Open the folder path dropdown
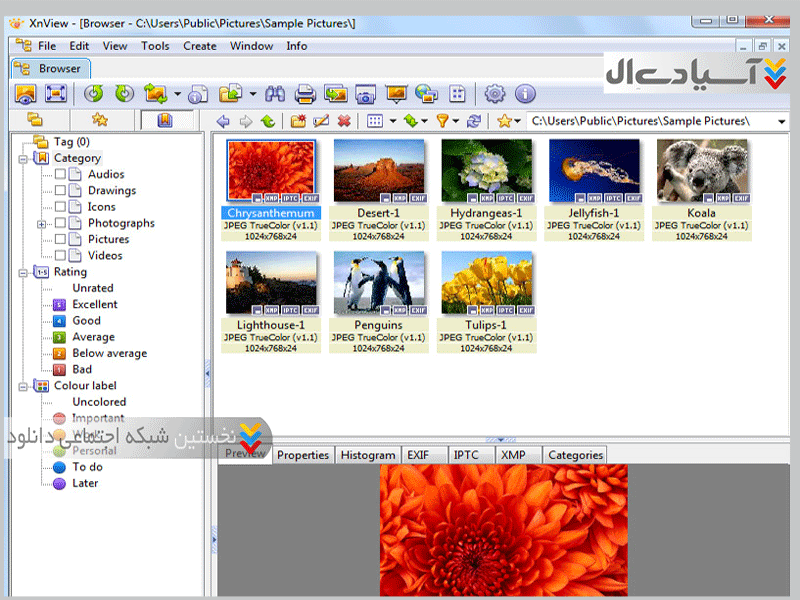 [x=781, y=122]
